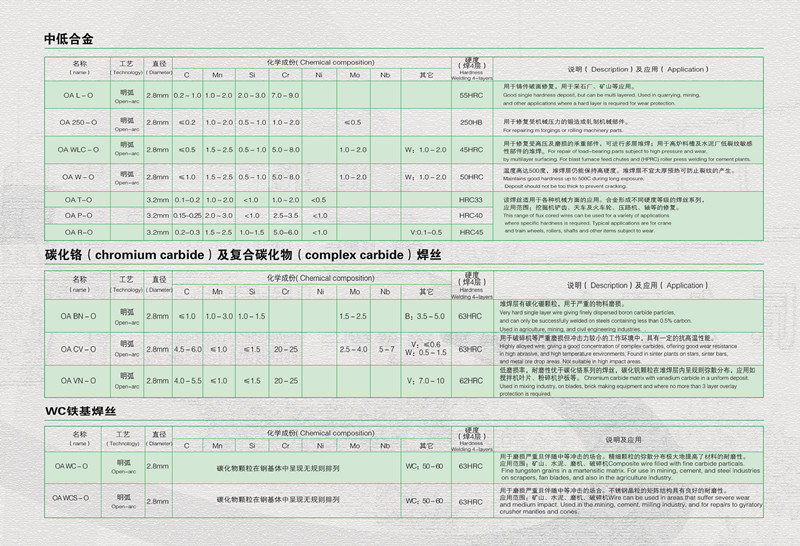
Task: Click the Si value 1.0-1.5 in the OA R-O row
Action: pyautogui.click(x=252, y=232)
